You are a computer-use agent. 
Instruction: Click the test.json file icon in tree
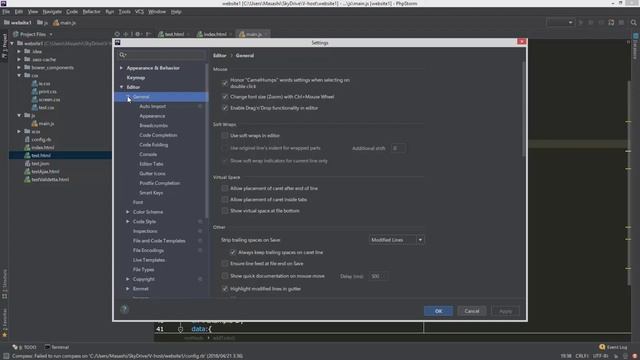tap(27, 163)
